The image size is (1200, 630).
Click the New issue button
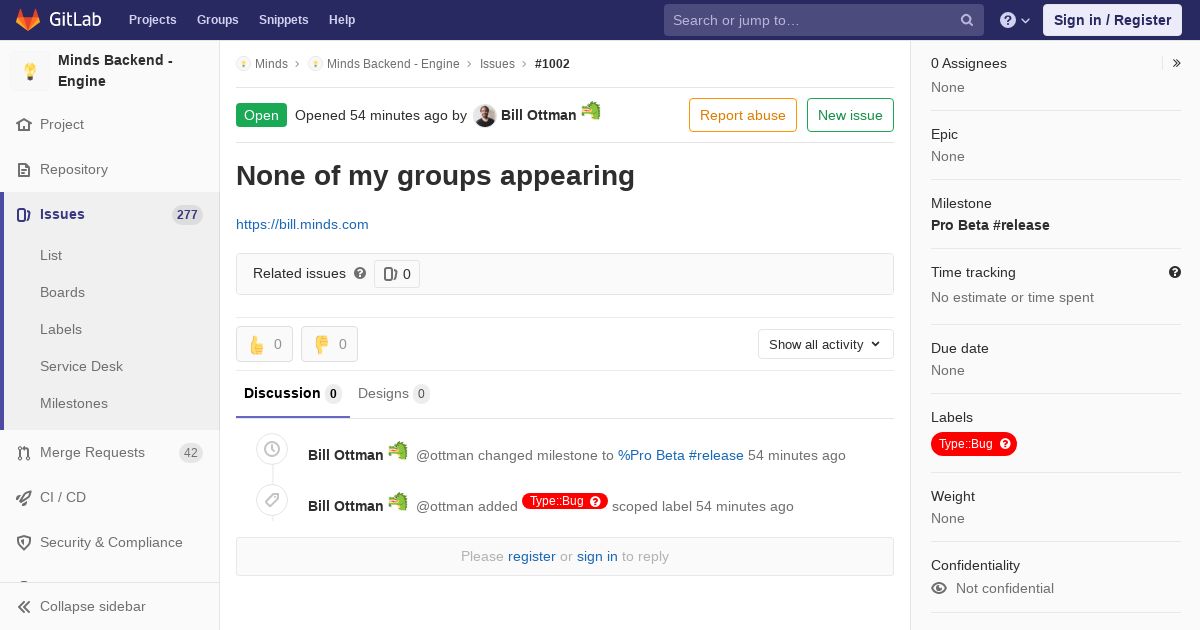pos(850,115)
